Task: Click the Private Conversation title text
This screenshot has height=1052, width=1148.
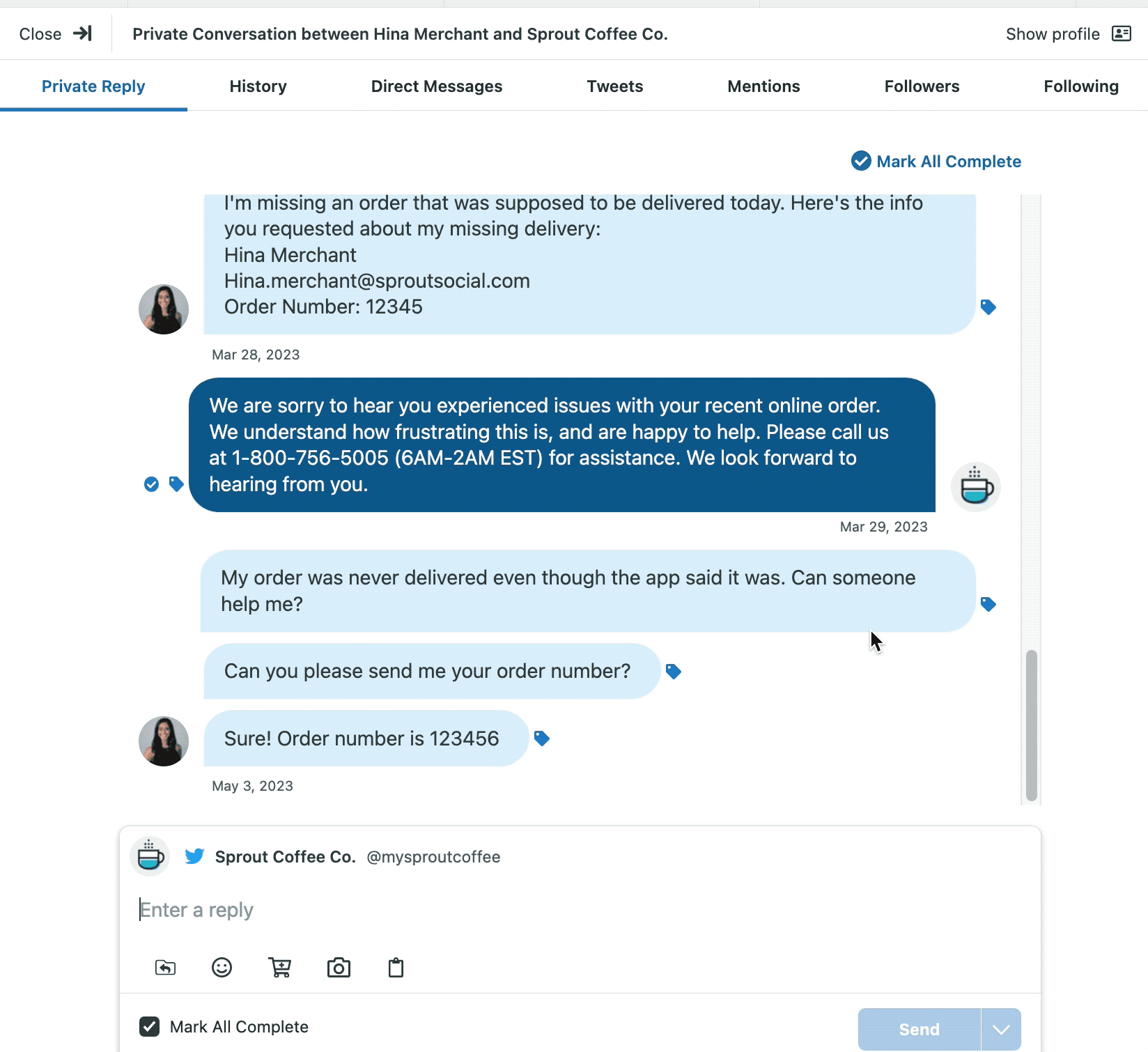Action: coord(400,34)
